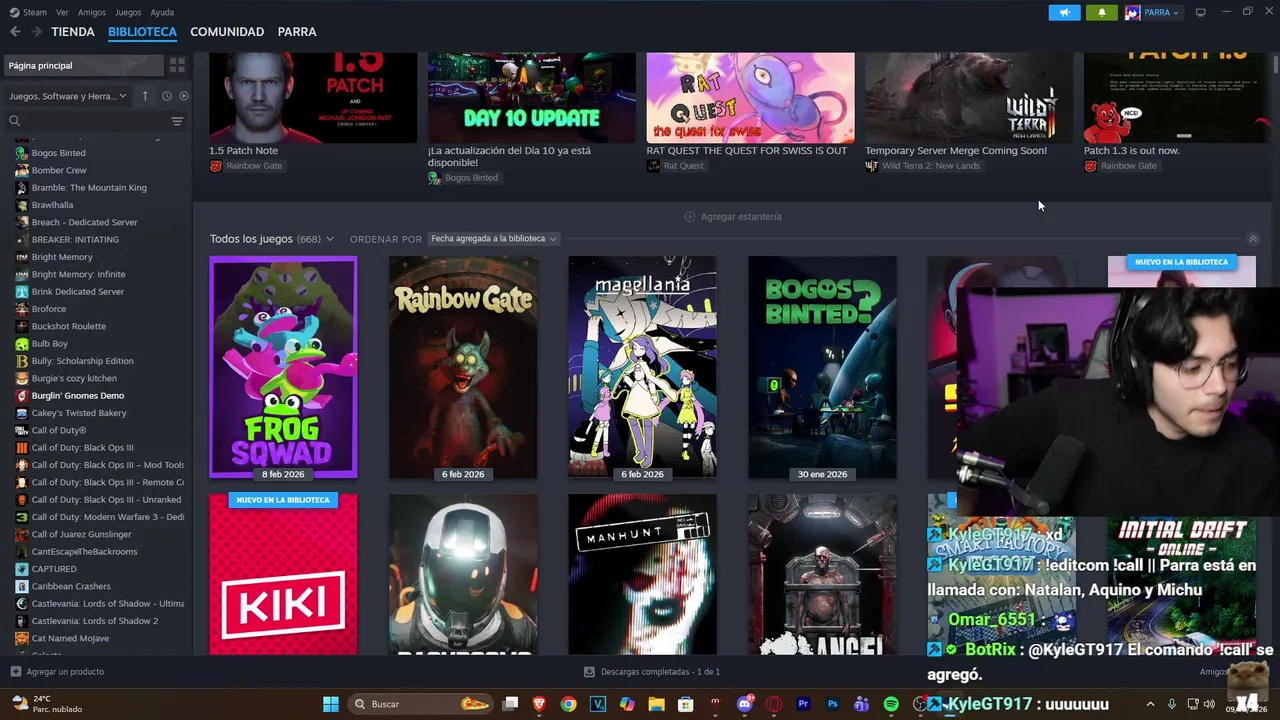Open the announcements megaphone button
1280x720 pixels.
click(1064, 12)
